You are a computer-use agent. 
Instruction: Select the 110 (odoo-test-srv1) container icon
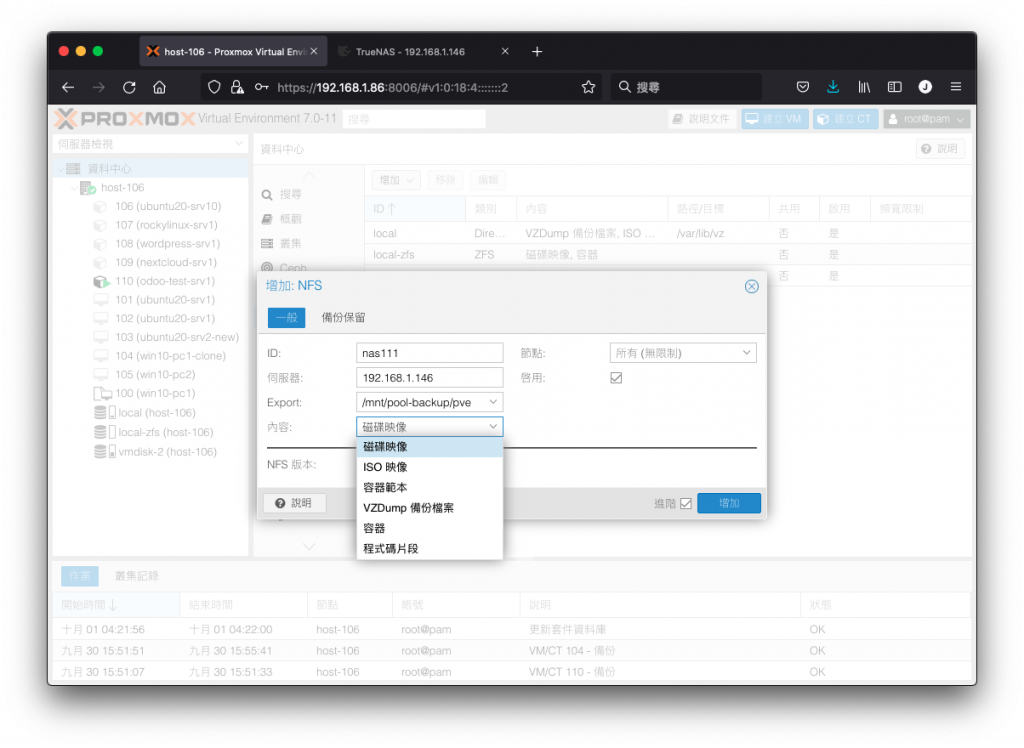click(101, 282)
